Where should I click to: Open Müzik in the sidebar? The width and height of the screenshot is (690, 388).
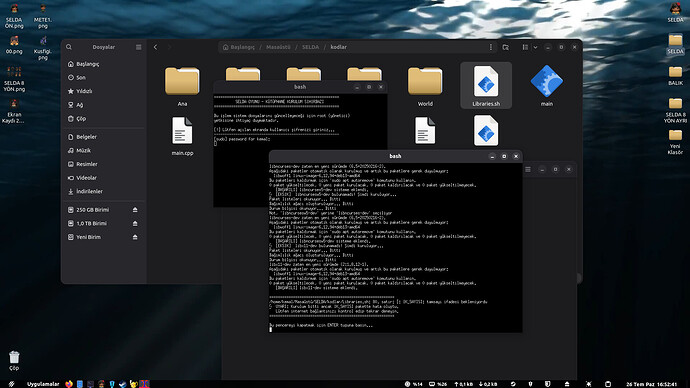pyautogui.click(x=104, y=151)
